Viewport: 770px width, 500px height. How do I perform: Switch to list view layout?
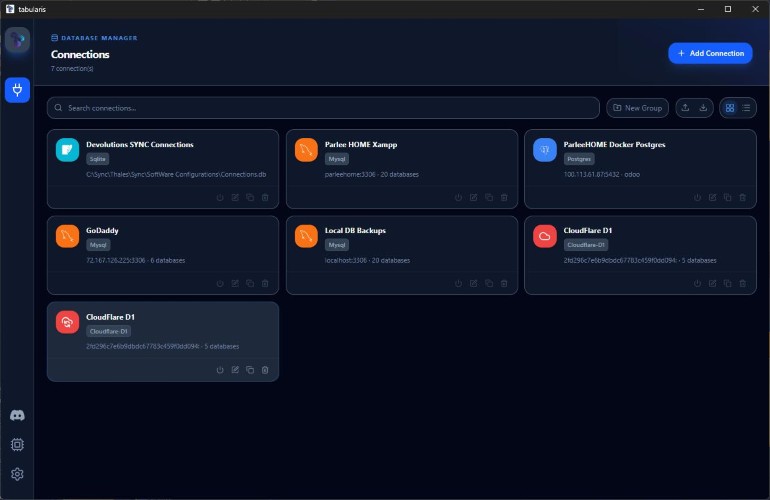pyautogui.click(x=746, y=108)
